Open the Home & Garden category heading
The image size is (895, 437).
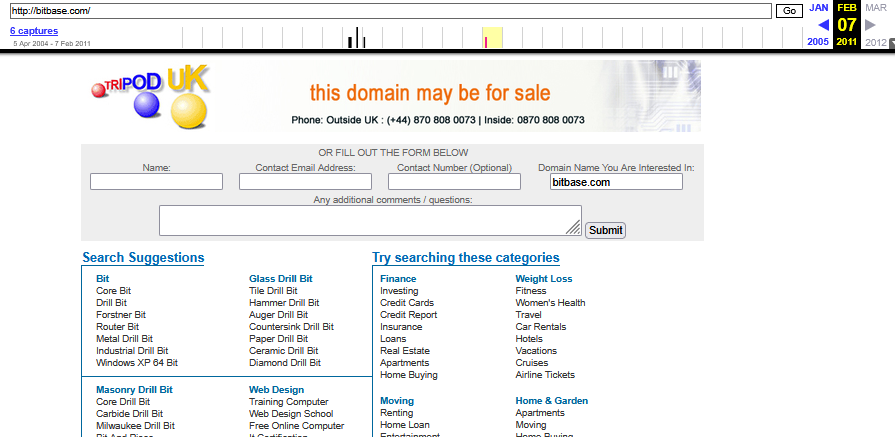[551, 401]
